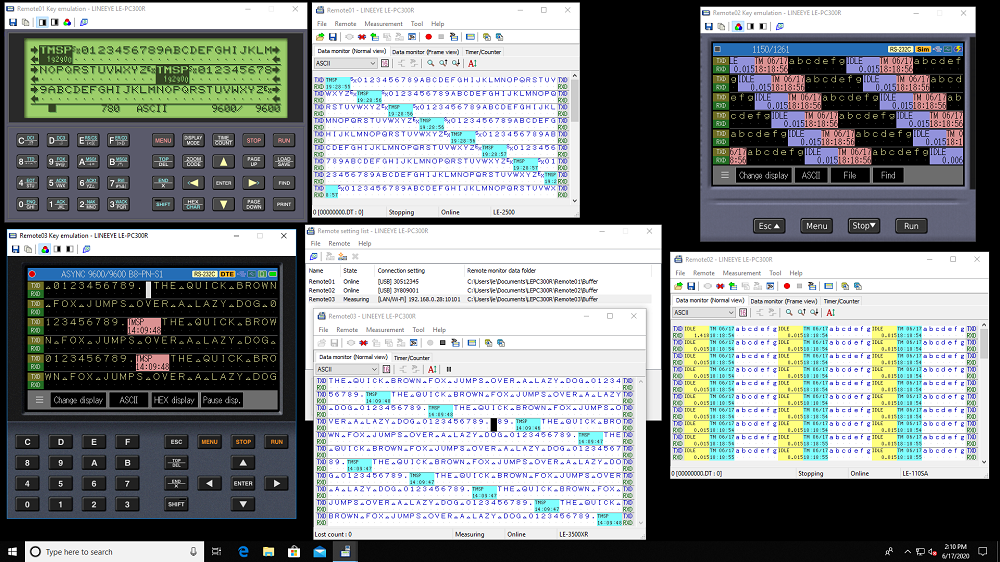Click RUN key on Remote01 emulated keypad
Image resolution: width=1000 pixels, height=562 pixels.
[x=284, y=140]
